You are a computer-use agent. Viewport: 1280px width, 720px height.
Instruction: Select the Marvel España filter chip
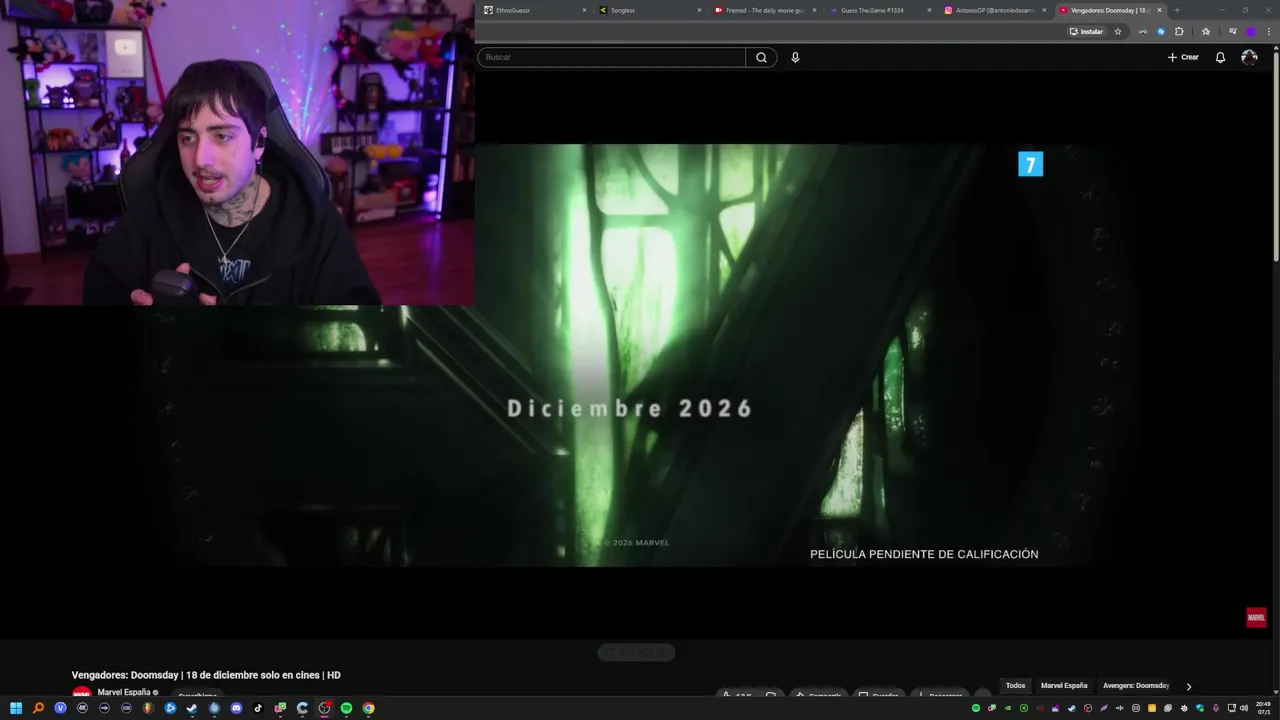pyautogui.click(x=1064, y=686)
